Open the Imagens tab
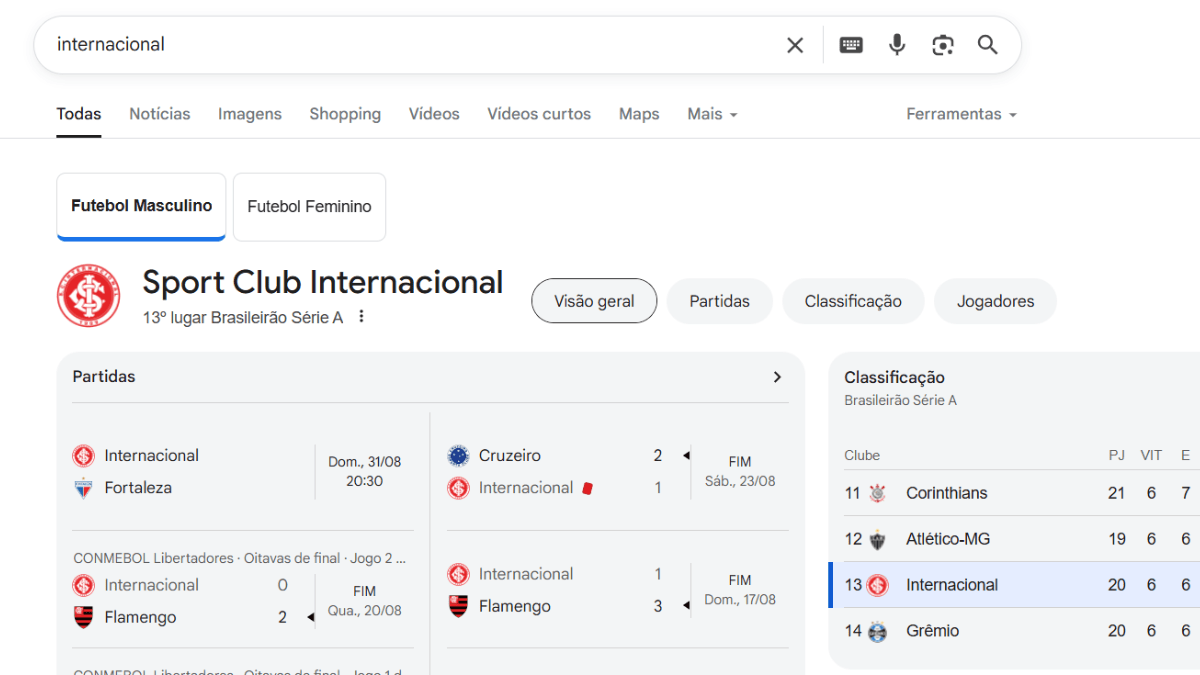This screenshot has height=675, width=1200. [249, 114]
